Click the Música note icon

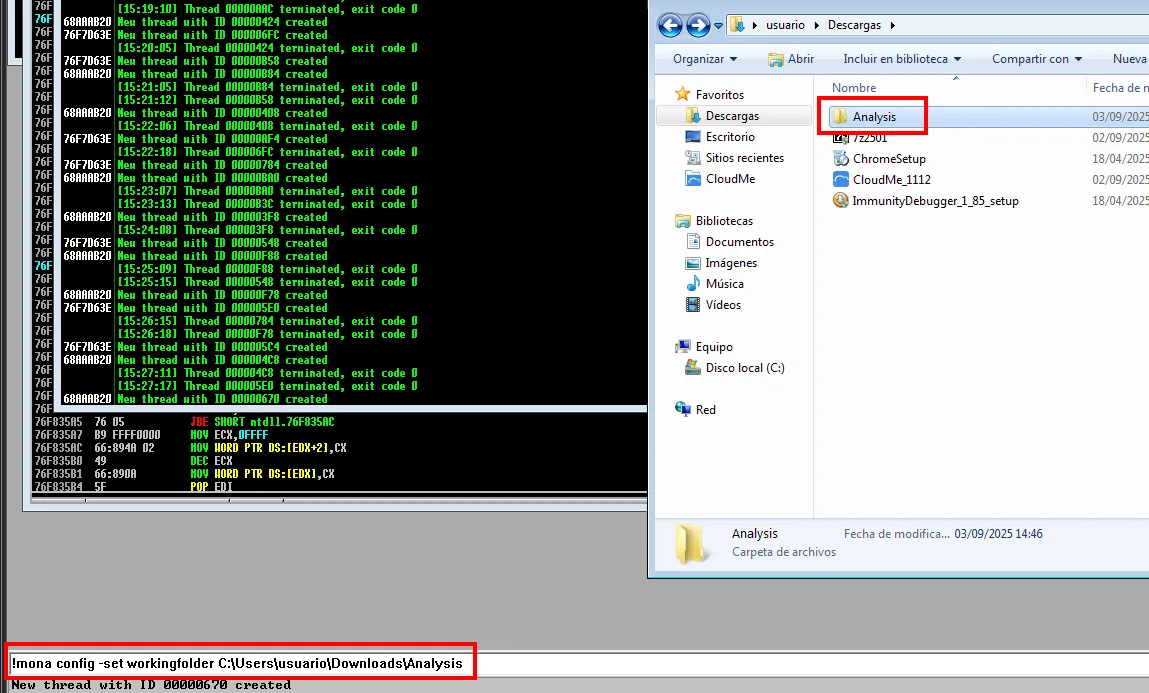pyautogui.click(x=692, y=284)
